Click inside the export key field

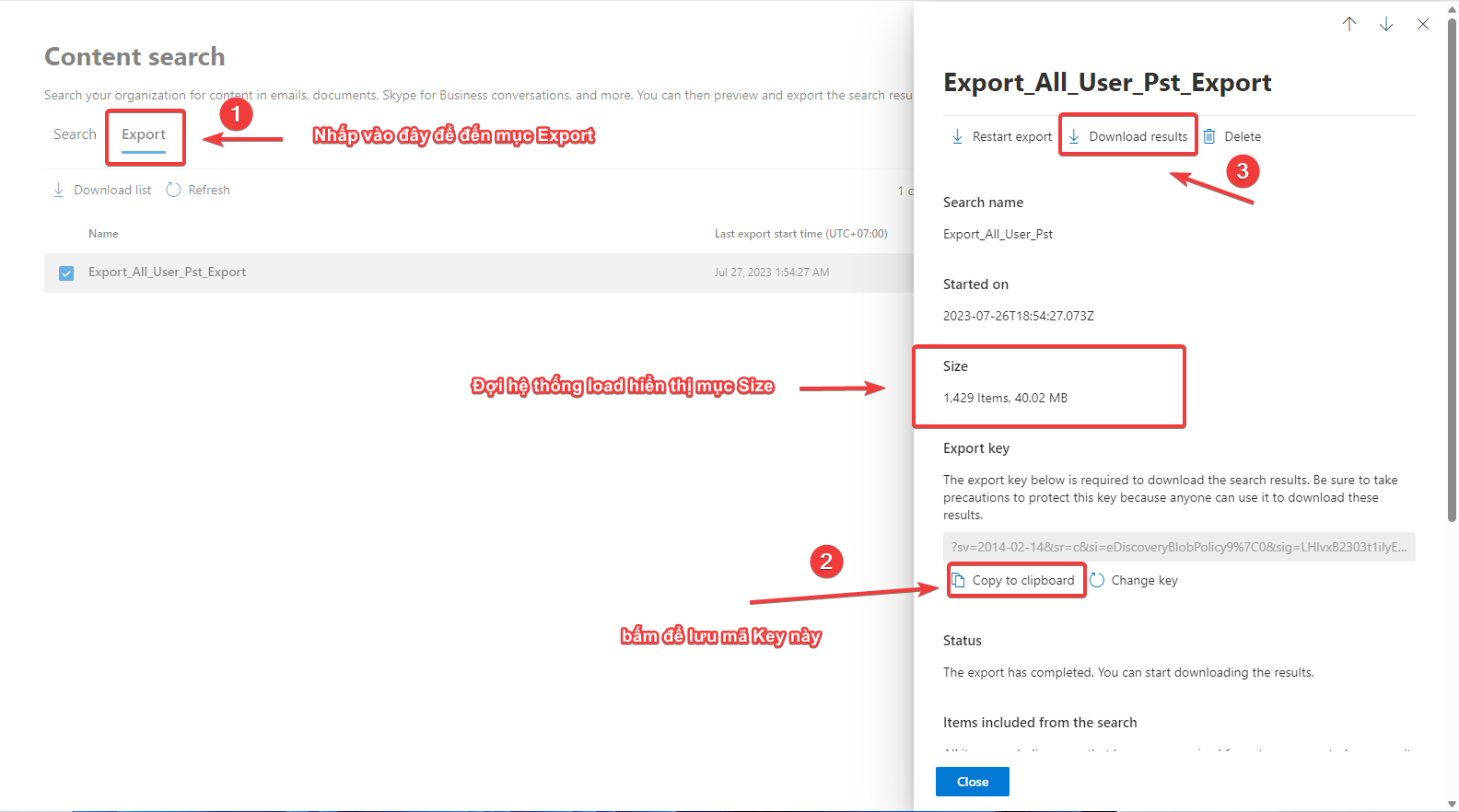(x=1178, y=547)
